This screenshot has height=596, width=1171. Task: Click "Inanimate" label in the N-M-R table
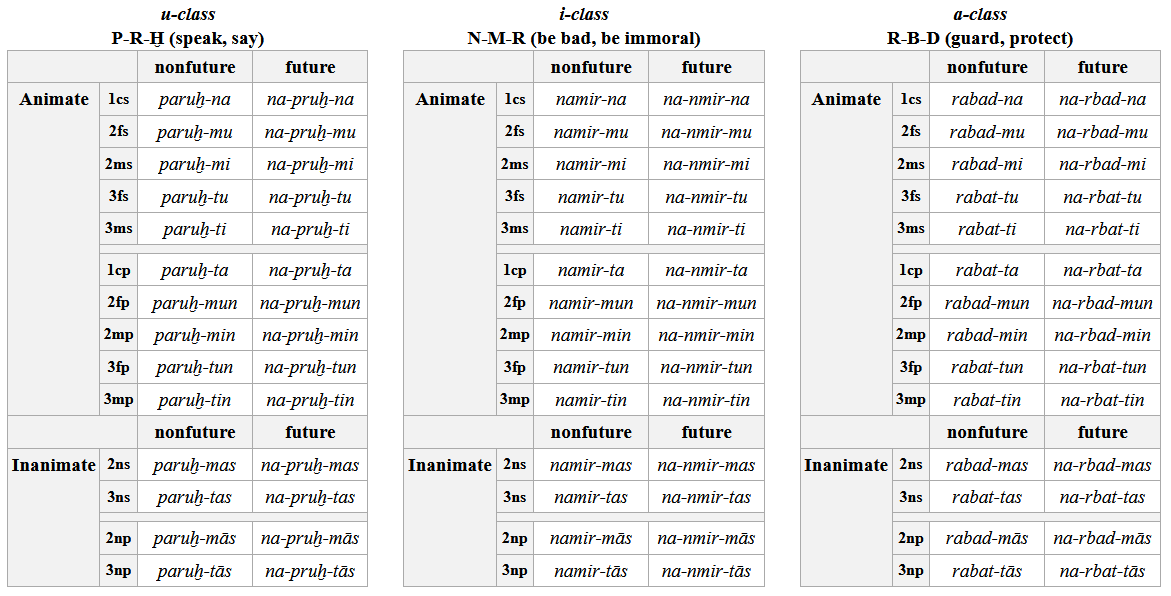[450, 465]
